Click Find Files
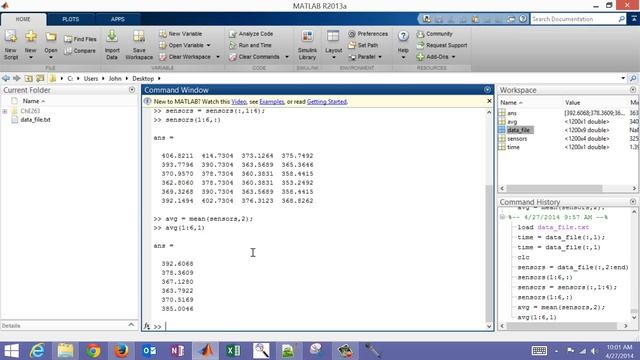The width and height of the screenshot is (640, 360). [x=80, y=39]
